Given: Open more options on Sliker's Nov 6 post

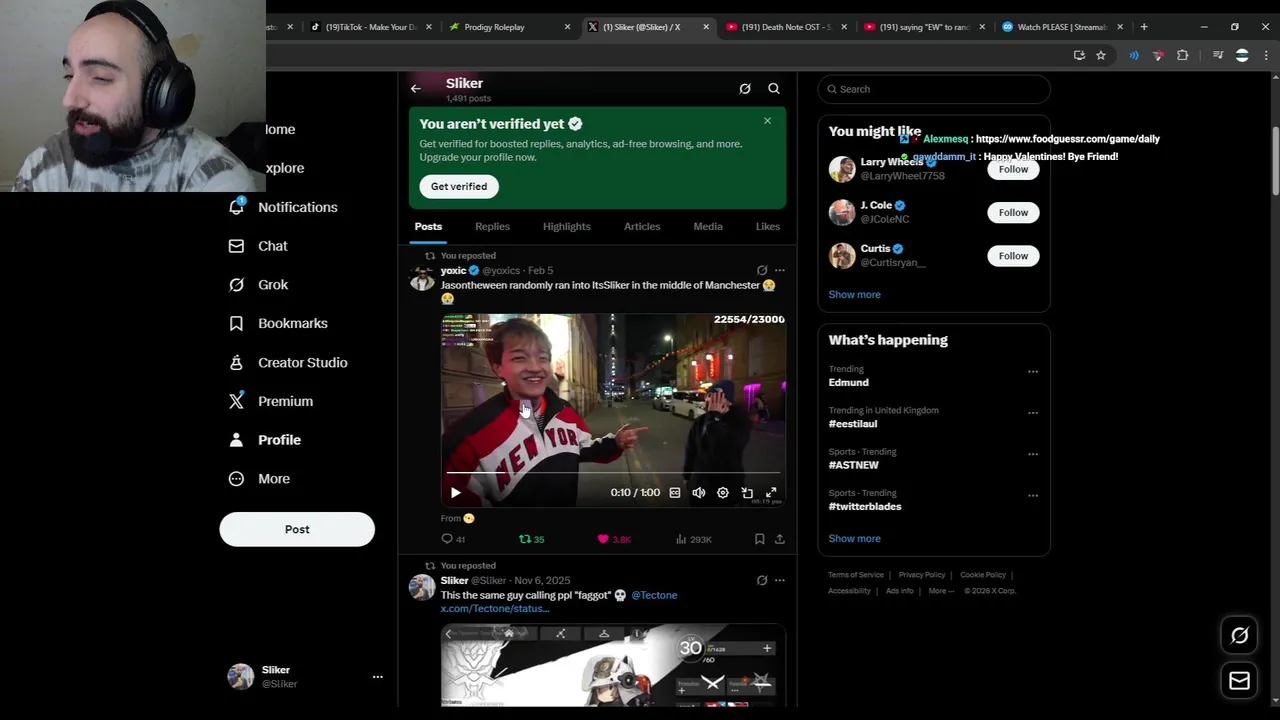Looking at the screenshot, I should [780, 580].
